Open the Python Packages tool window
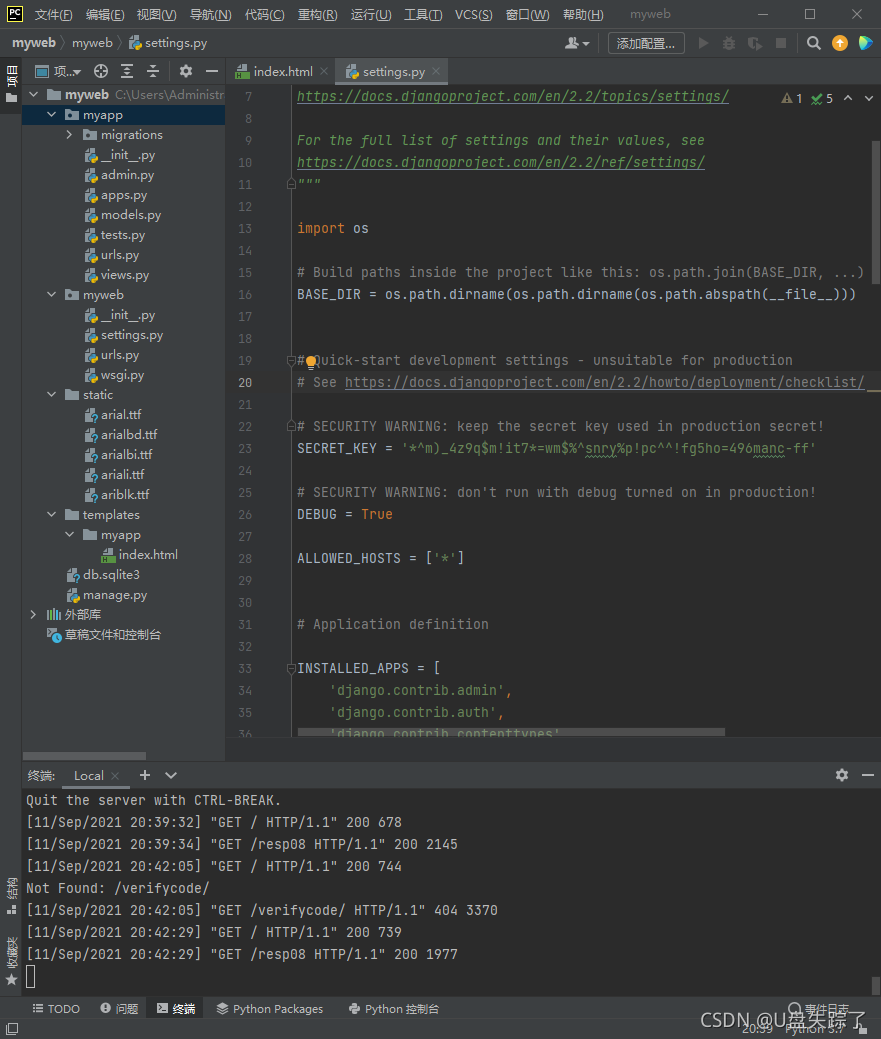 click(x=270, y=1009)
